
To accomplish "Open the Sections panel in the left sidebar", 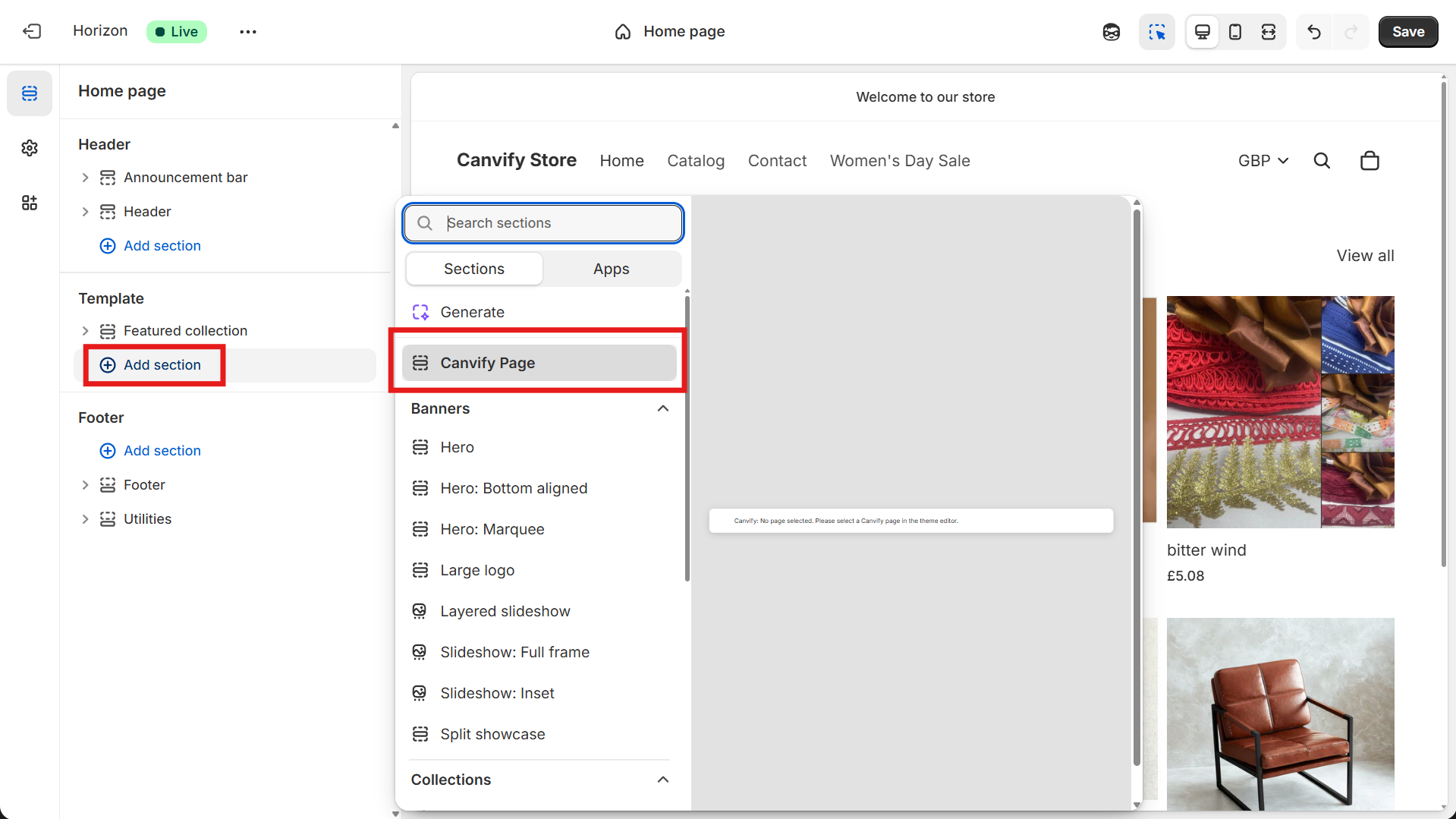I will click(29, 93).
